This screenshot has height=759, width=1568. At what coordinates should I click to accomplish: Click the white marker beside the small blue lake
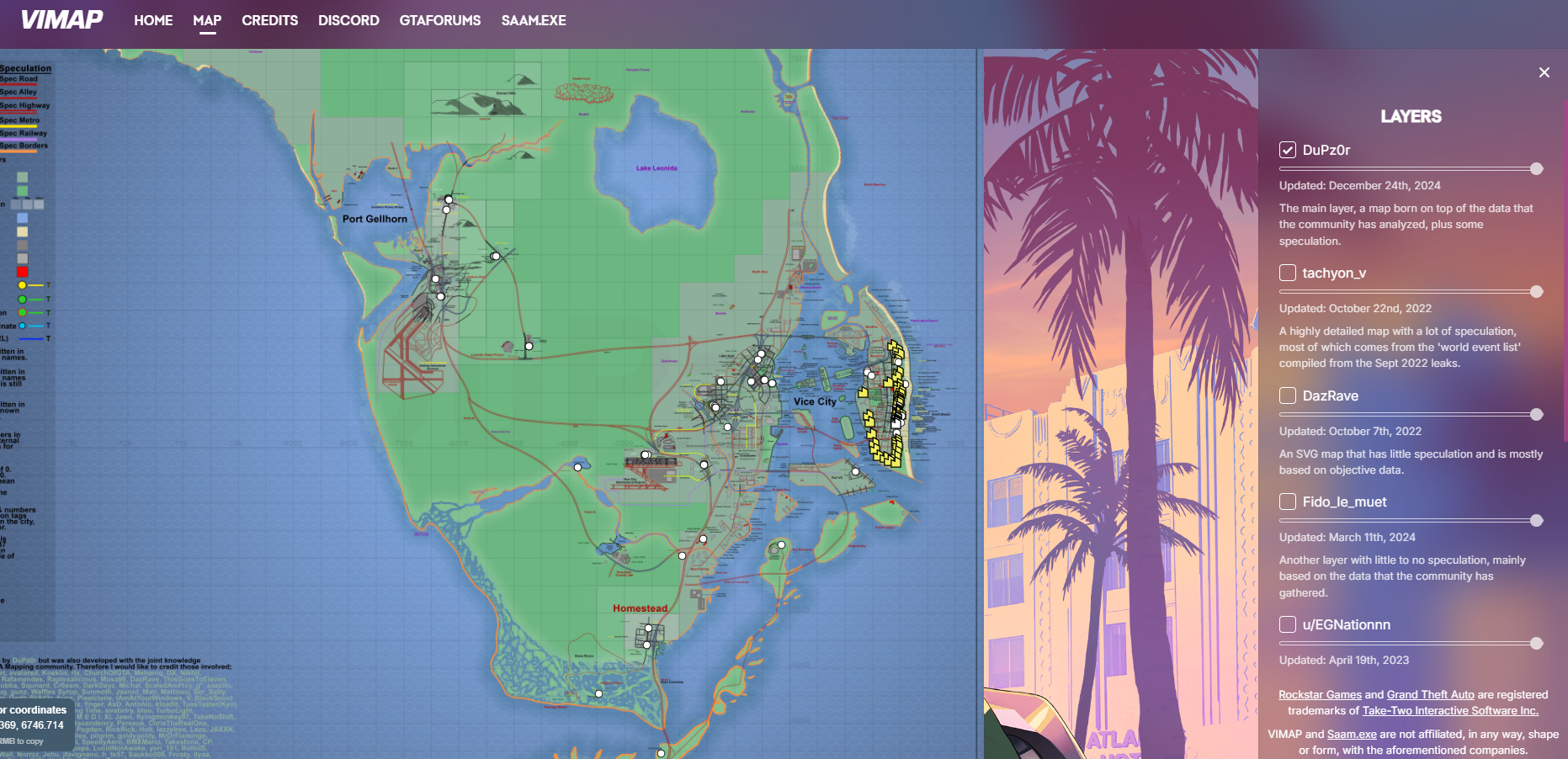click(577, 467)
